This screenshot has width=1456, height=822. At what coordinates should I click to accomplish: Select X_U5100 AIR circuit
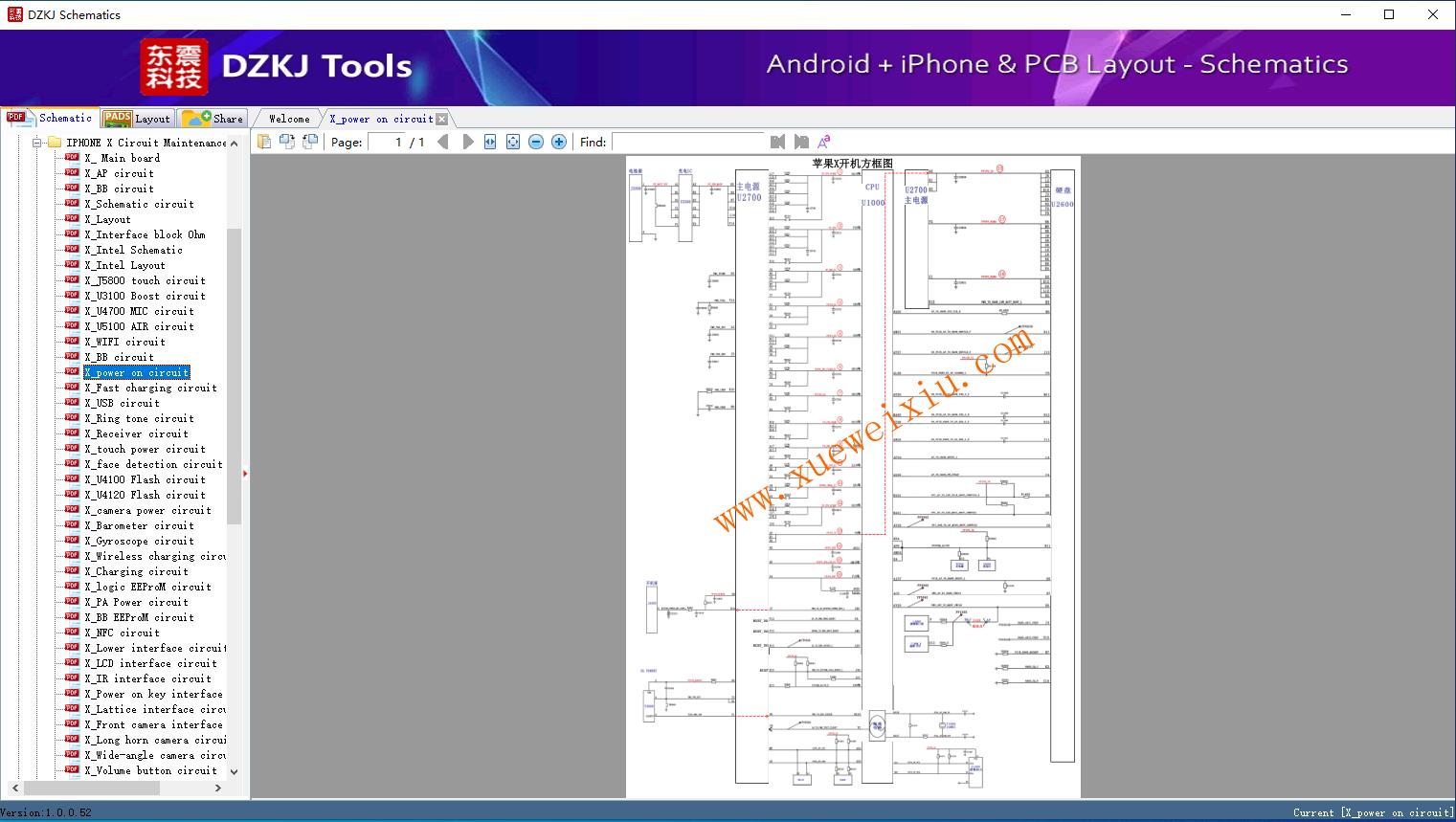coord(139,326)
